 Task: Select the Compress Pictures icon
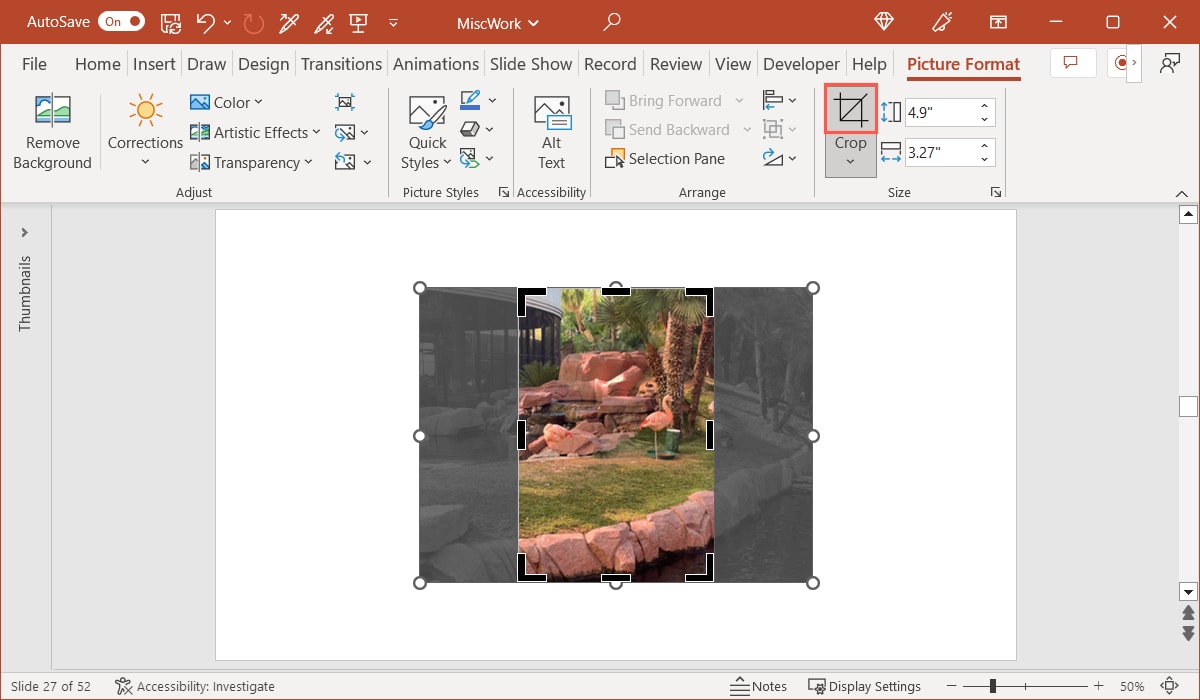(x=345, y=101)
